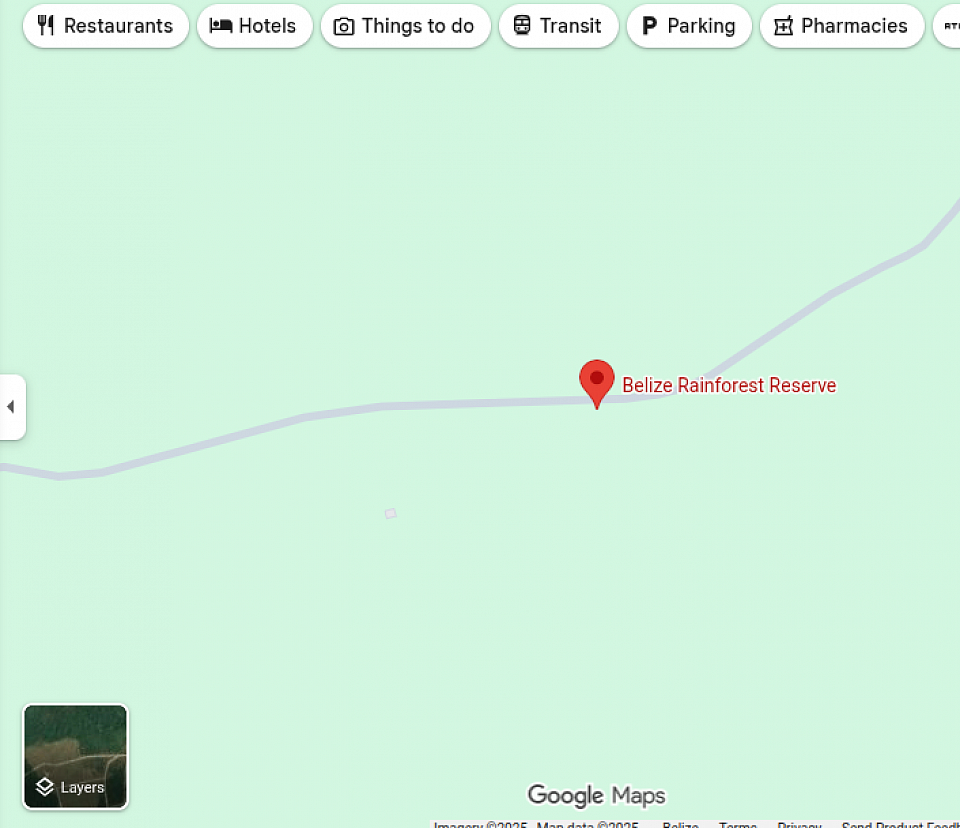Show Parking locations nearby

pos(689,26)
